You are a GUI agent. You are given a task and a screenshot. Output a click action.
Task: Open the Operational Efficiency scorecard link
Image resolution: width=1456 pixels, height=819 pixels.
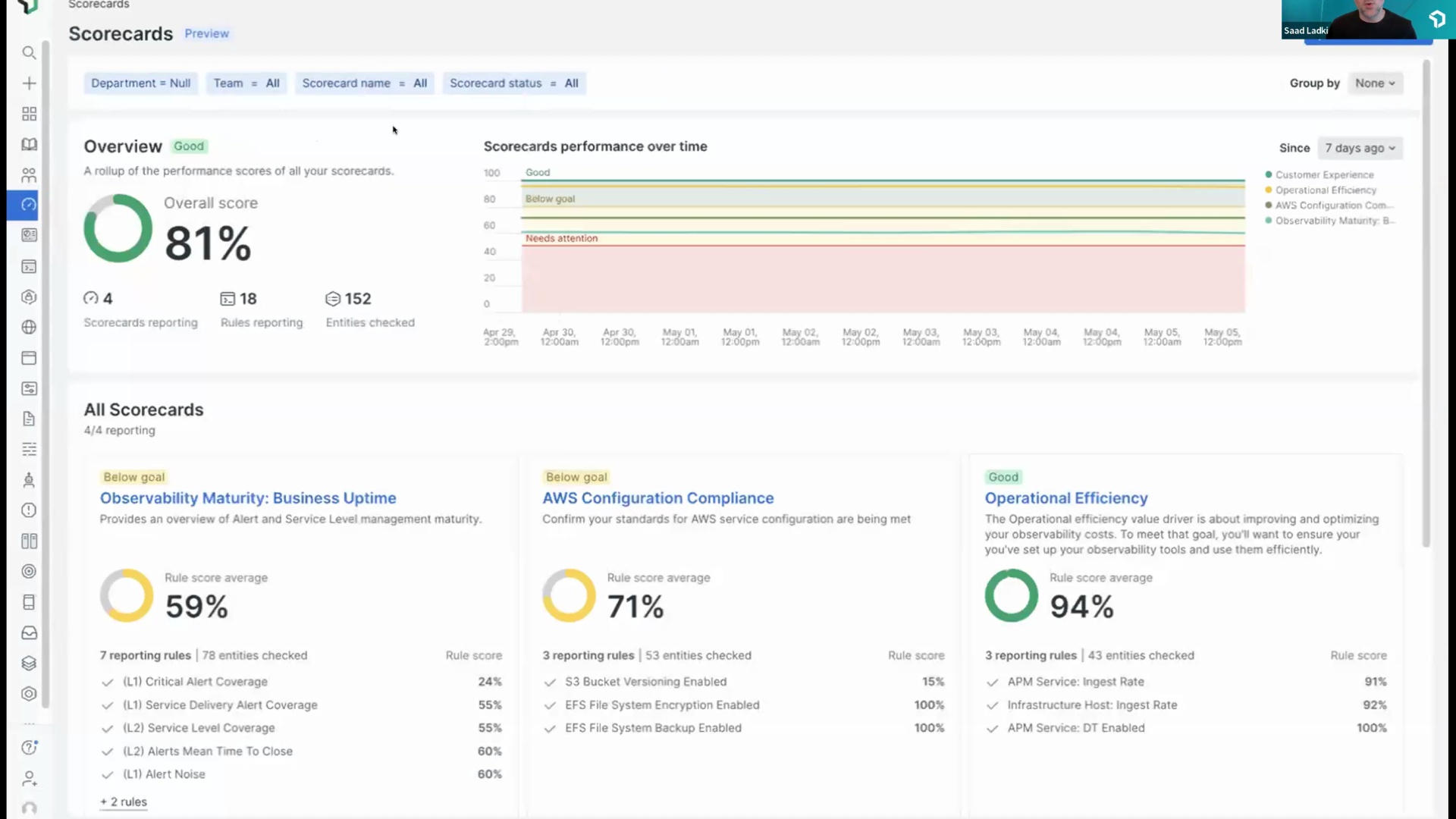coord(1065,498)
